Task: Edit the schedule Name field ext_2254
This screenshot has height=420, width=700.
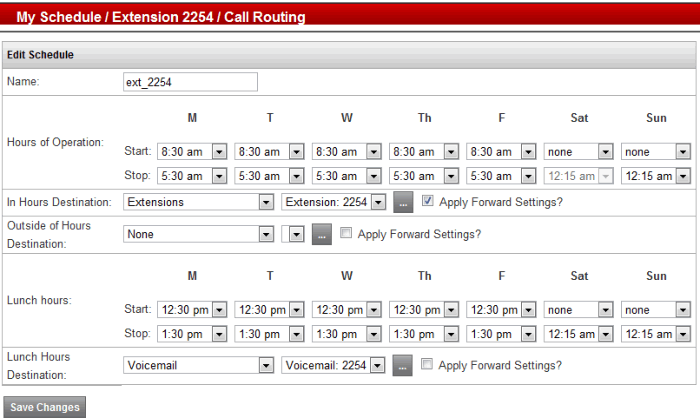Action: pyautogui.click(x=190, y=82)
